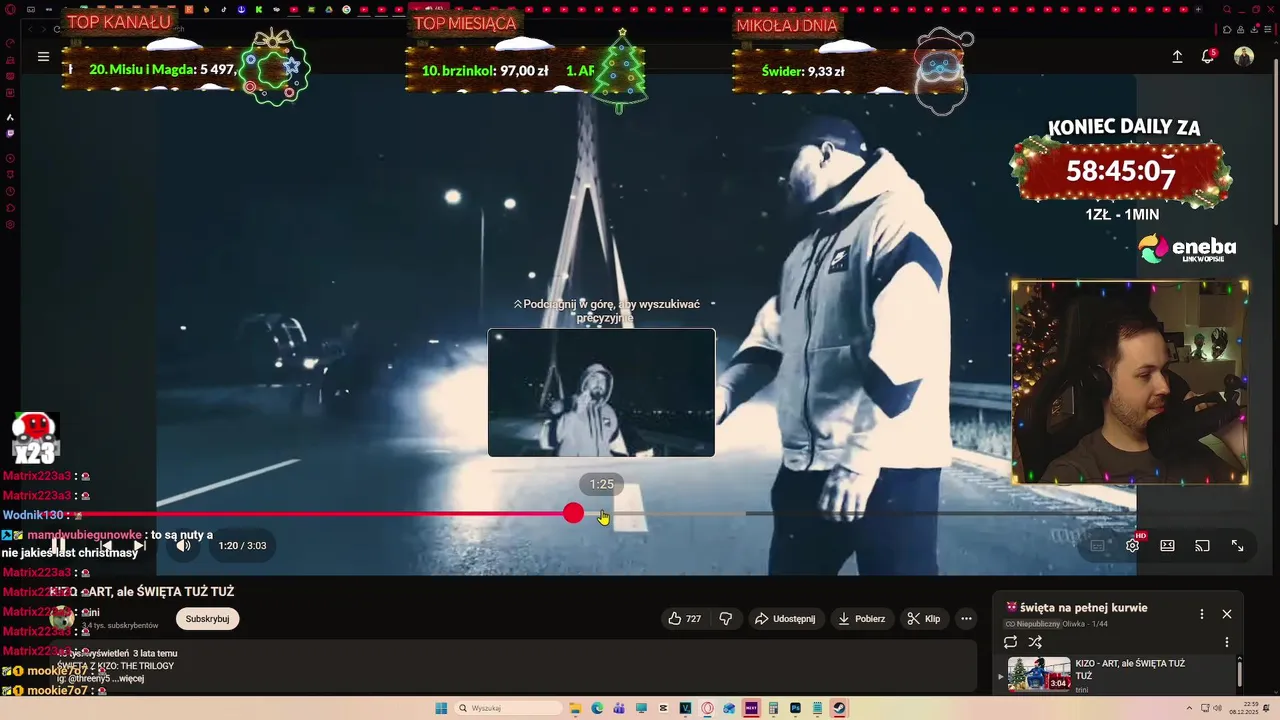Open YouTube notifications bell
The image size is (1280, 720).
pos(1208,57)
